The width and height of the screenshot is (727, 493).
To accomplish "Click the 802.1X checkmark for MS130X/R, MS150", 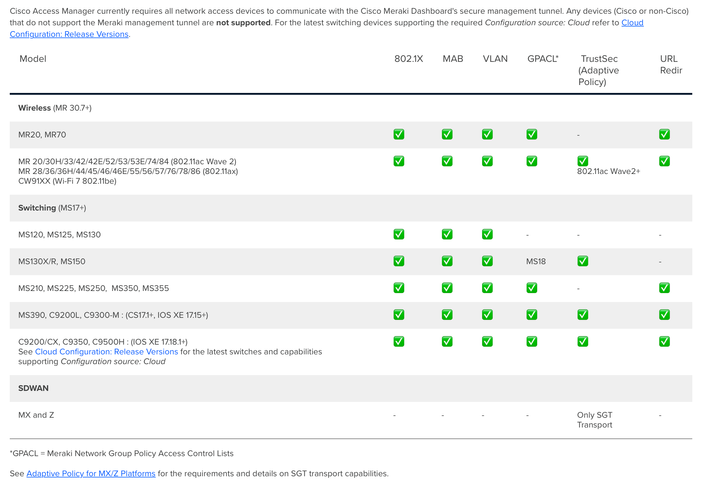I will coord(399,261).
